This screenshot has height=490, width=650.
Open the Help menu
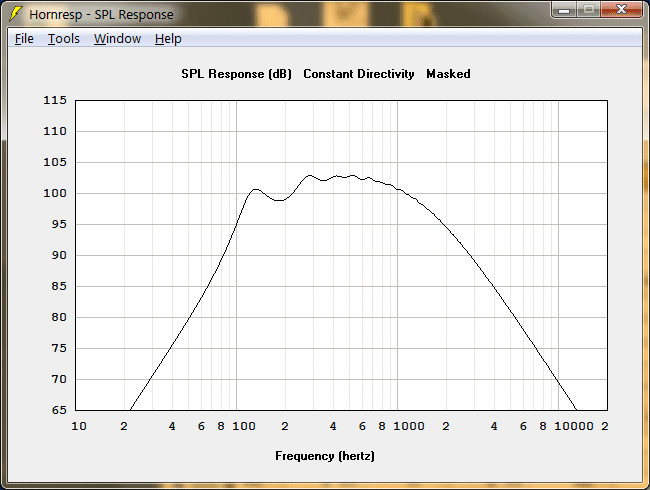coord(168,39)
